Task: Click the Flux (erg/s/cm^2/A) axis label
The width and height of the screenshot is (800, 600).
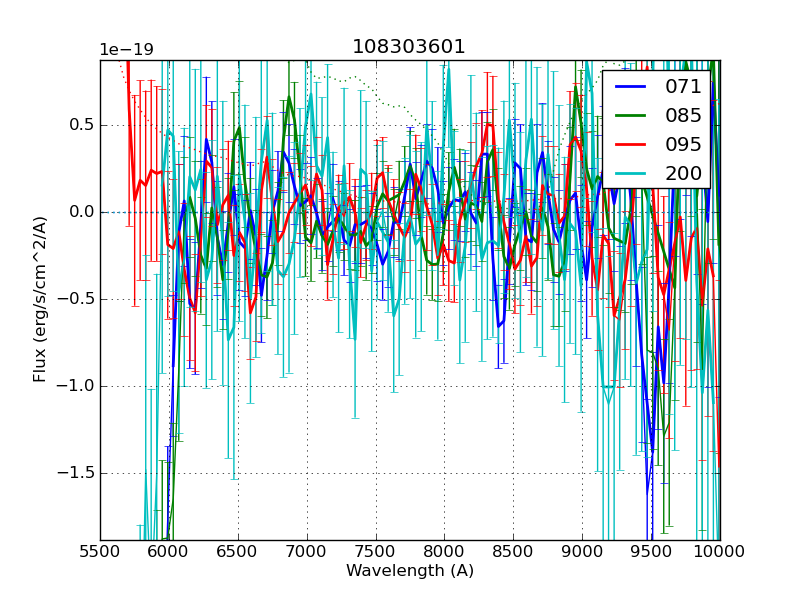Action: click(40, 300)
